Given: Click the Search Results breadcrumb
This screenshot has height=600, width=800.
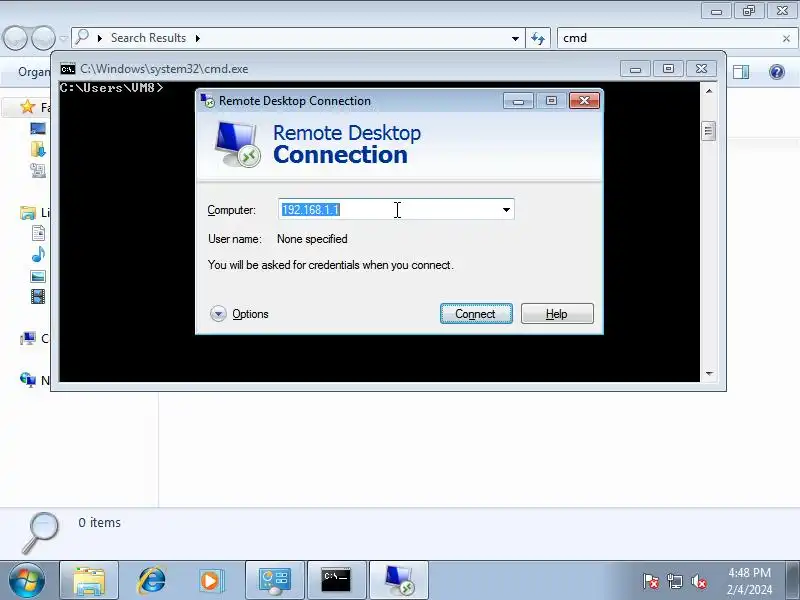Looking at the screenshot, I should [148, 38].
